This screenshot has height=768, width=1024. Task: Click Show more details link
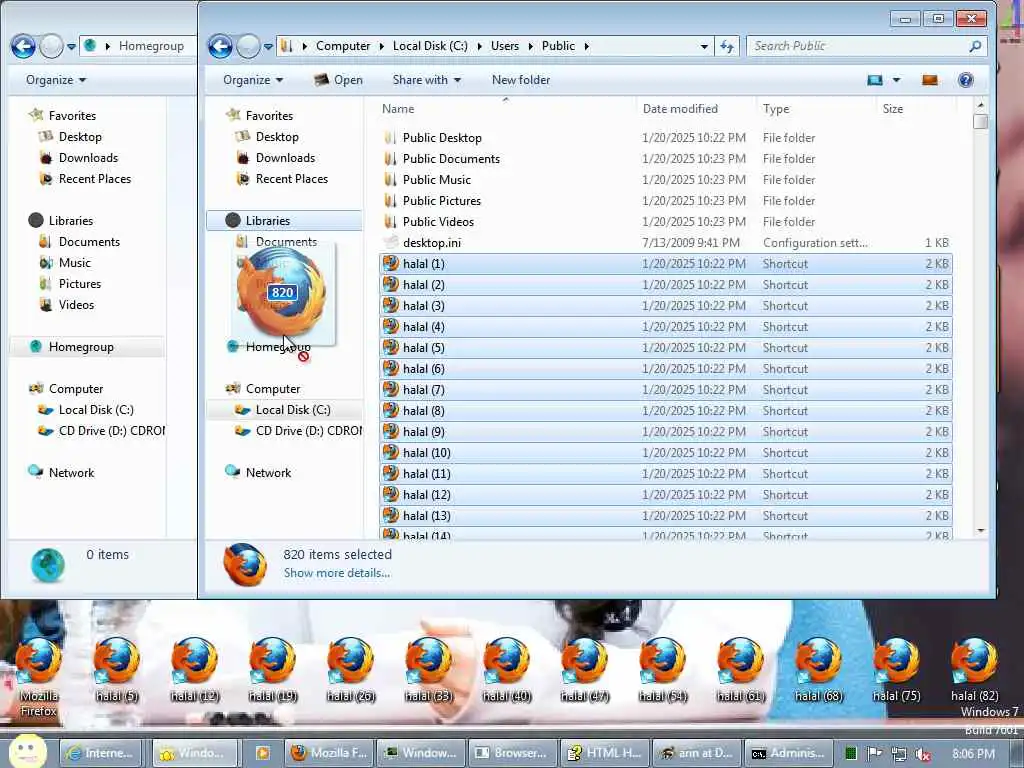coord(336,573)
